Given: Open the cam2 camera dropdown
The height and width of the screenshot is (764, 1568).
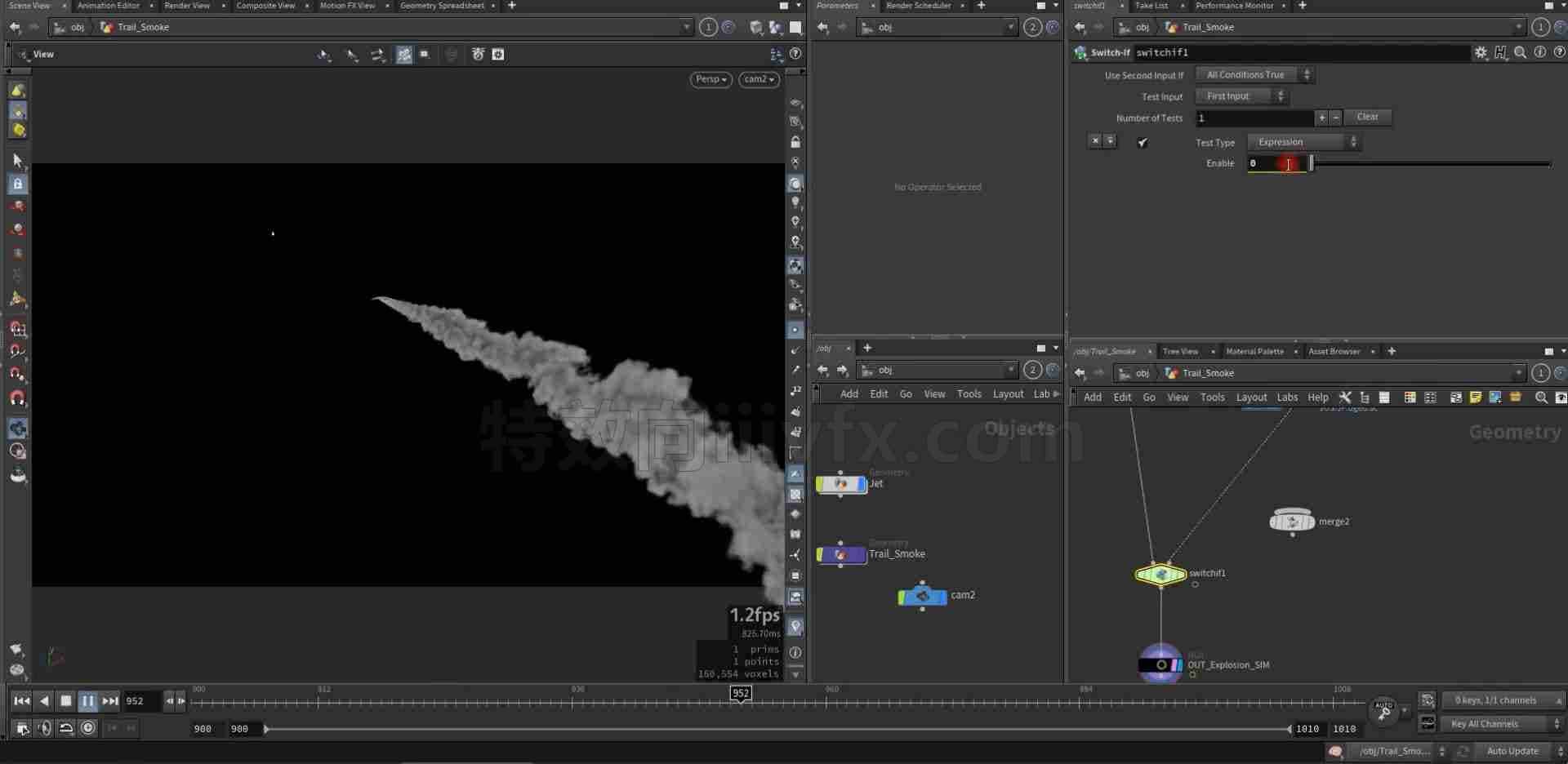Looking at the screenshot, I should [759, 79].
